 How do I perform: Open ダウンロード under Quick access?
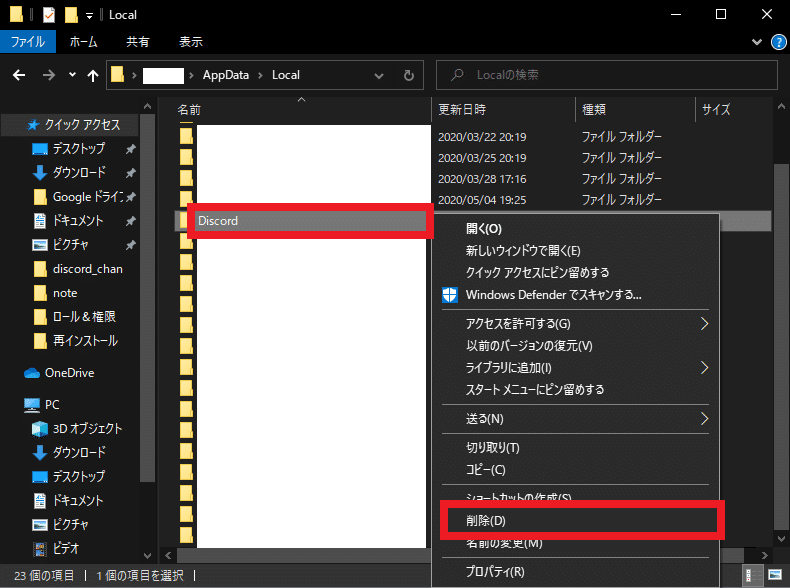79,173
